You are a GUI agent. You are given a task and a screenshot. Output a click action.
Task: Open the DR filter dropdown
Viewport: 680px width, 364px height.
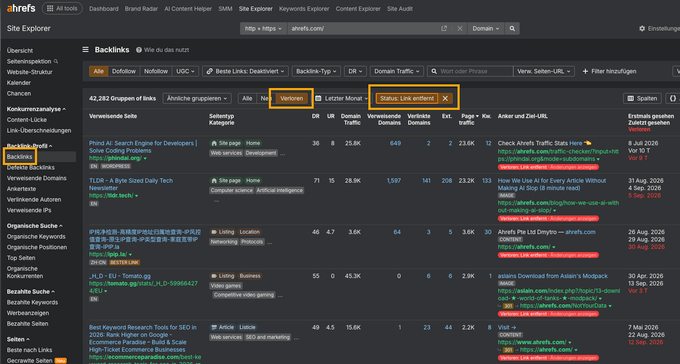[x=355, y=71]
